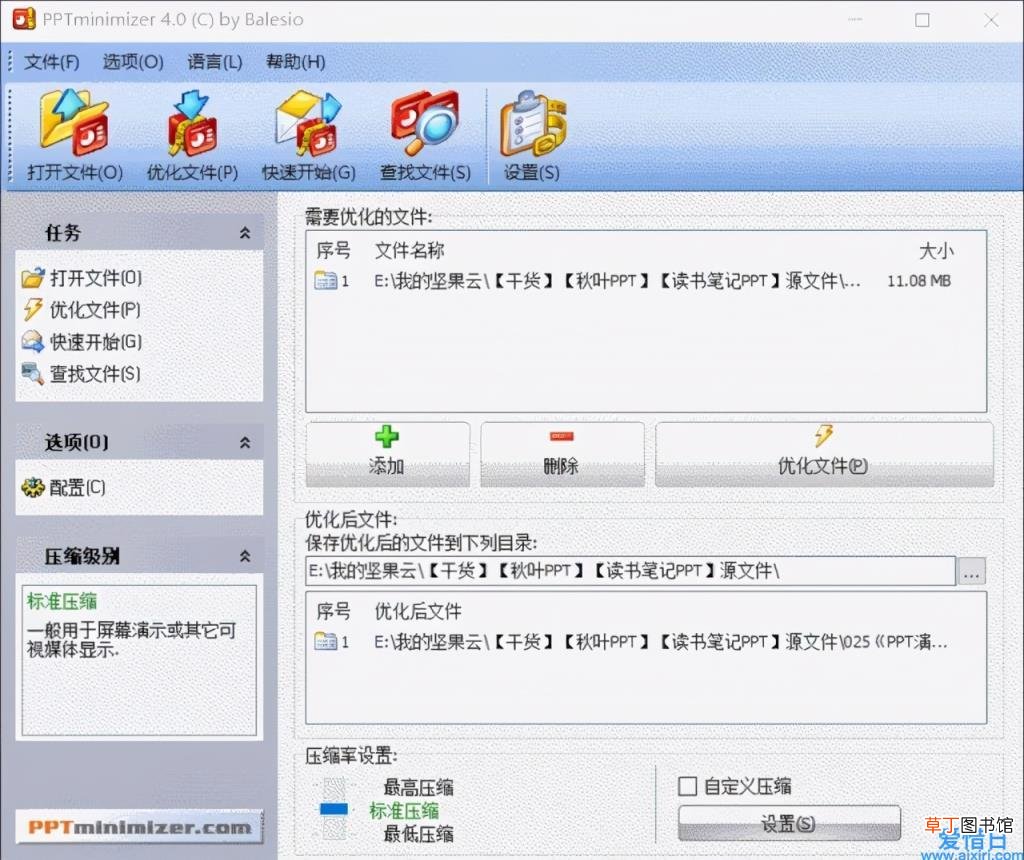Click the 优化文件(P) text in the task panel
The width and height of the screenshot is (1024, 860).
coord(95,310)
